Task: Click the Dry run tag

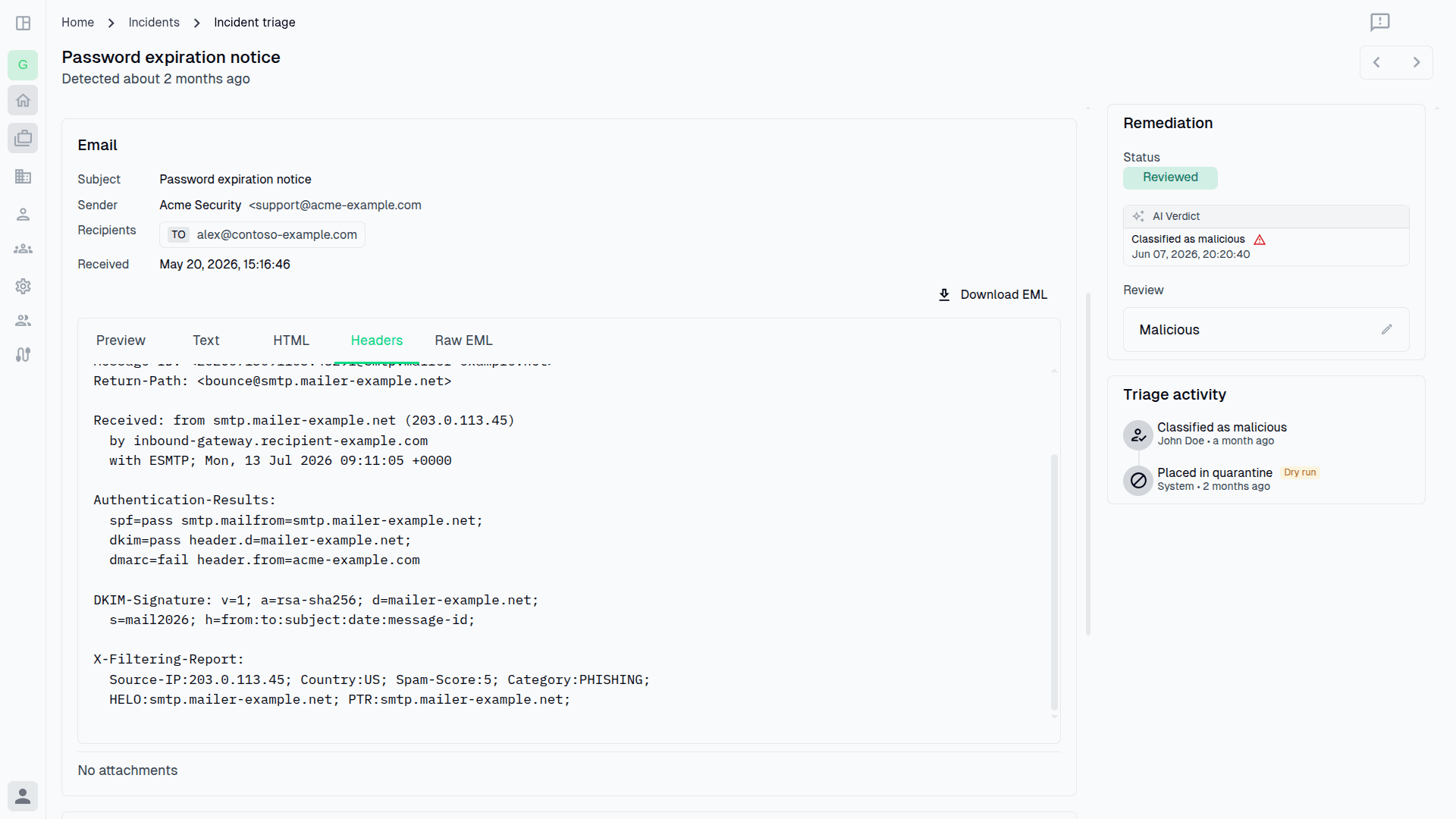Action: [1300, 472]
